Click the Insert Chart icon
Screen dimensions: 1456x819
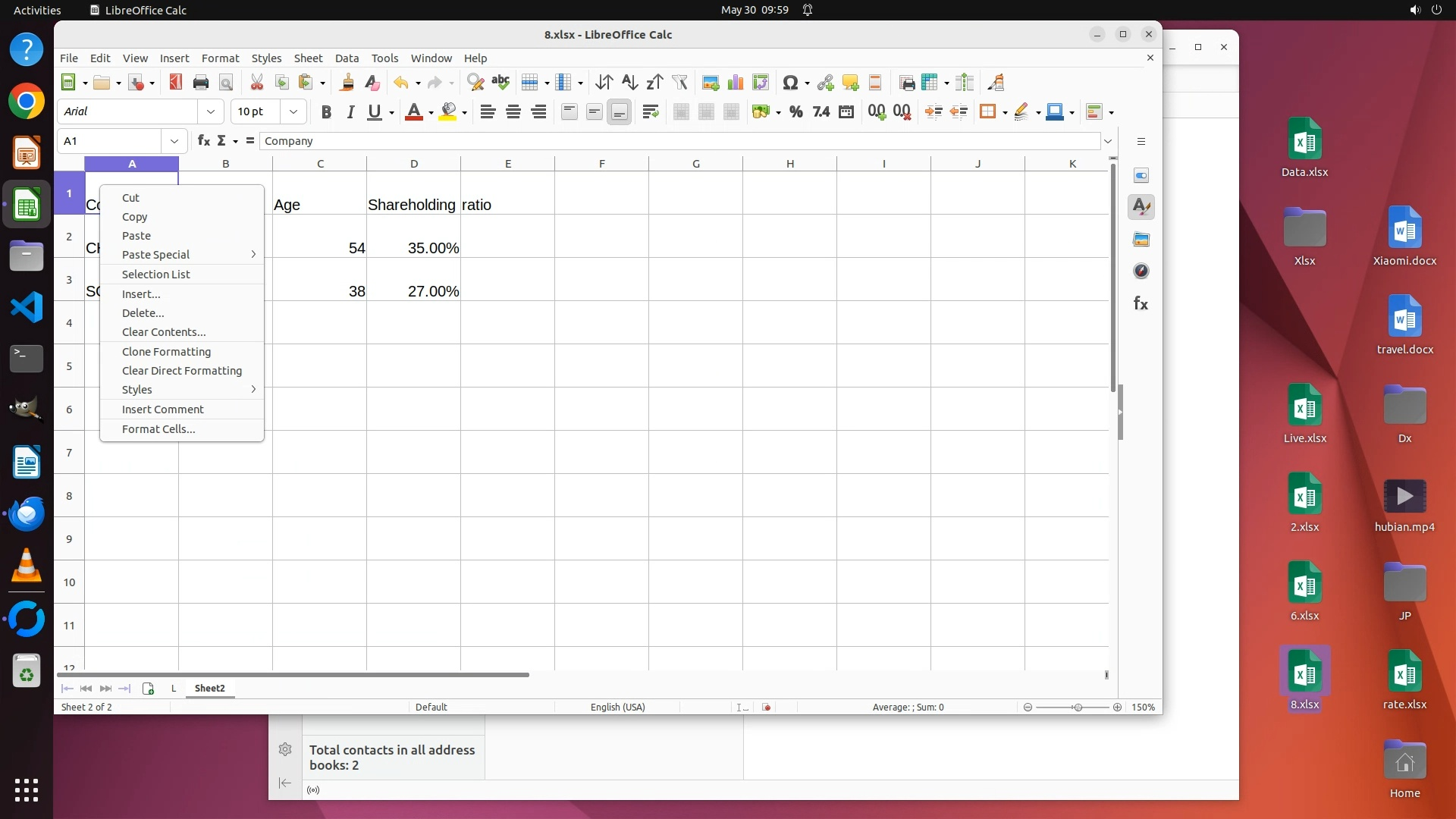click(735, 83)
